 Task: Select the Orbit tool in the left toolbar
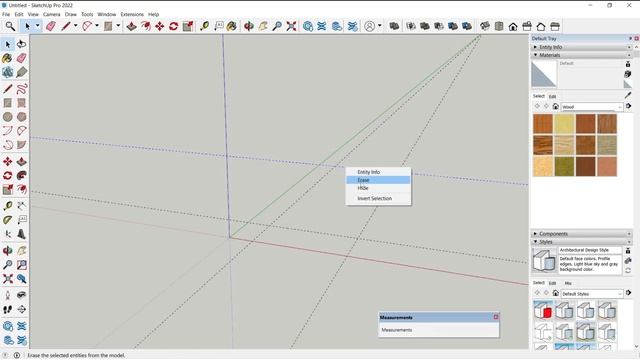point(7,251)
